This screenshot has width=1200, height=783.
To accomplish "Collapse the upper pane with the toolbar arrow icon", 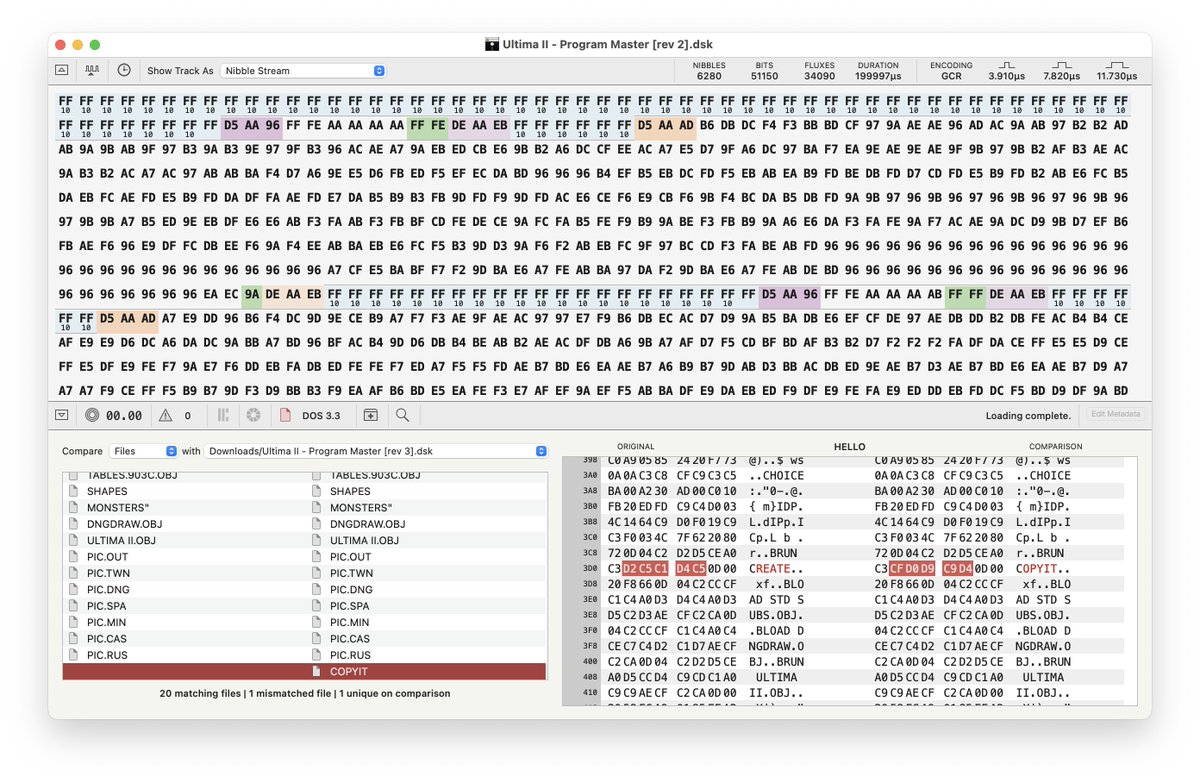I will click(62, 71).
